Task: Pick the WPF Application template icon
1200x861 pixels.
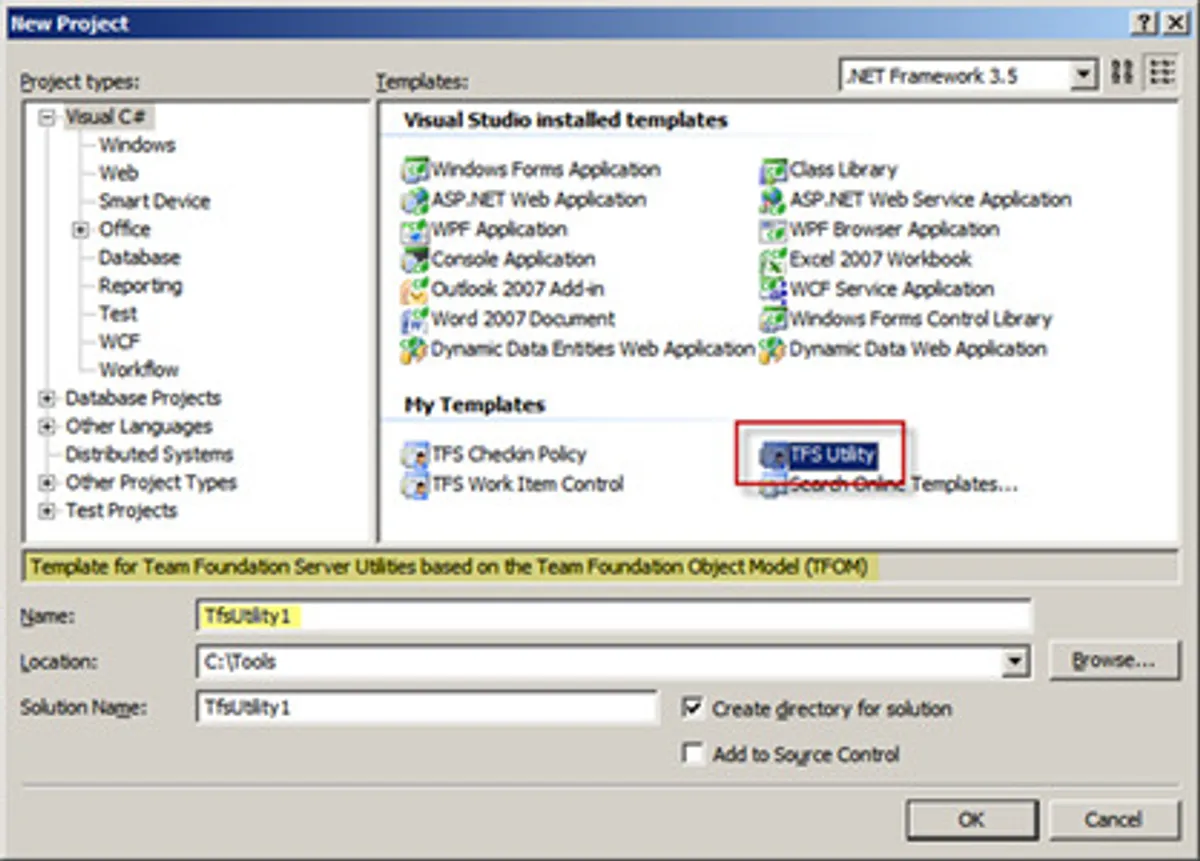Action: pos(415,230)
